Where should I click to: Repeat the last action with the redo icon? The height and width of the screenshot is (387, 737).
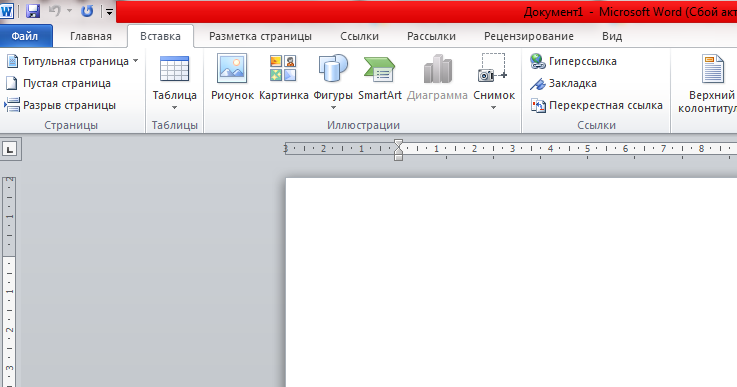(87, 11)
